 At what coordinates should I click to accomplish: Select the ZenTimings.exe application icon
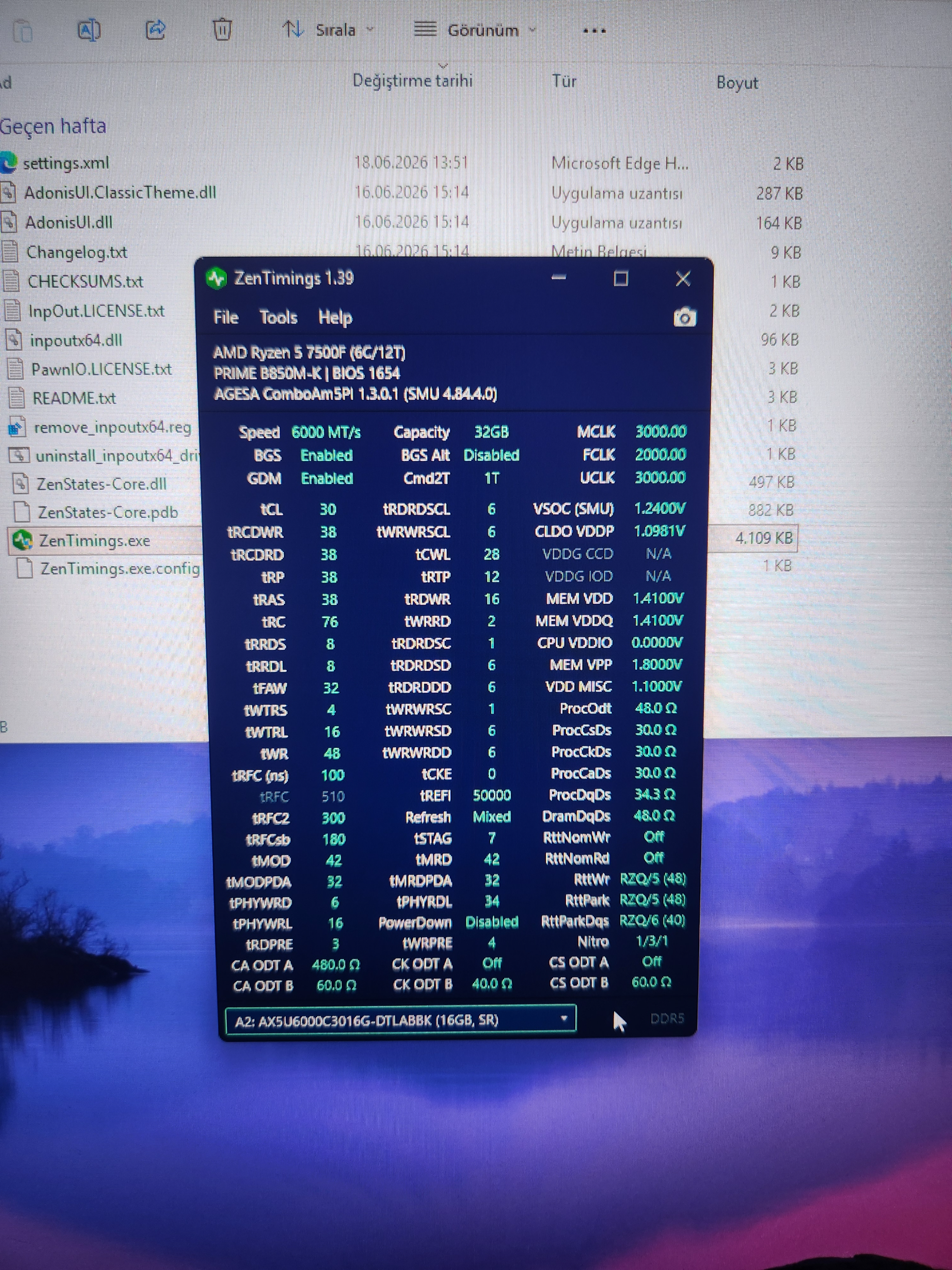click(x=23, y=540)
